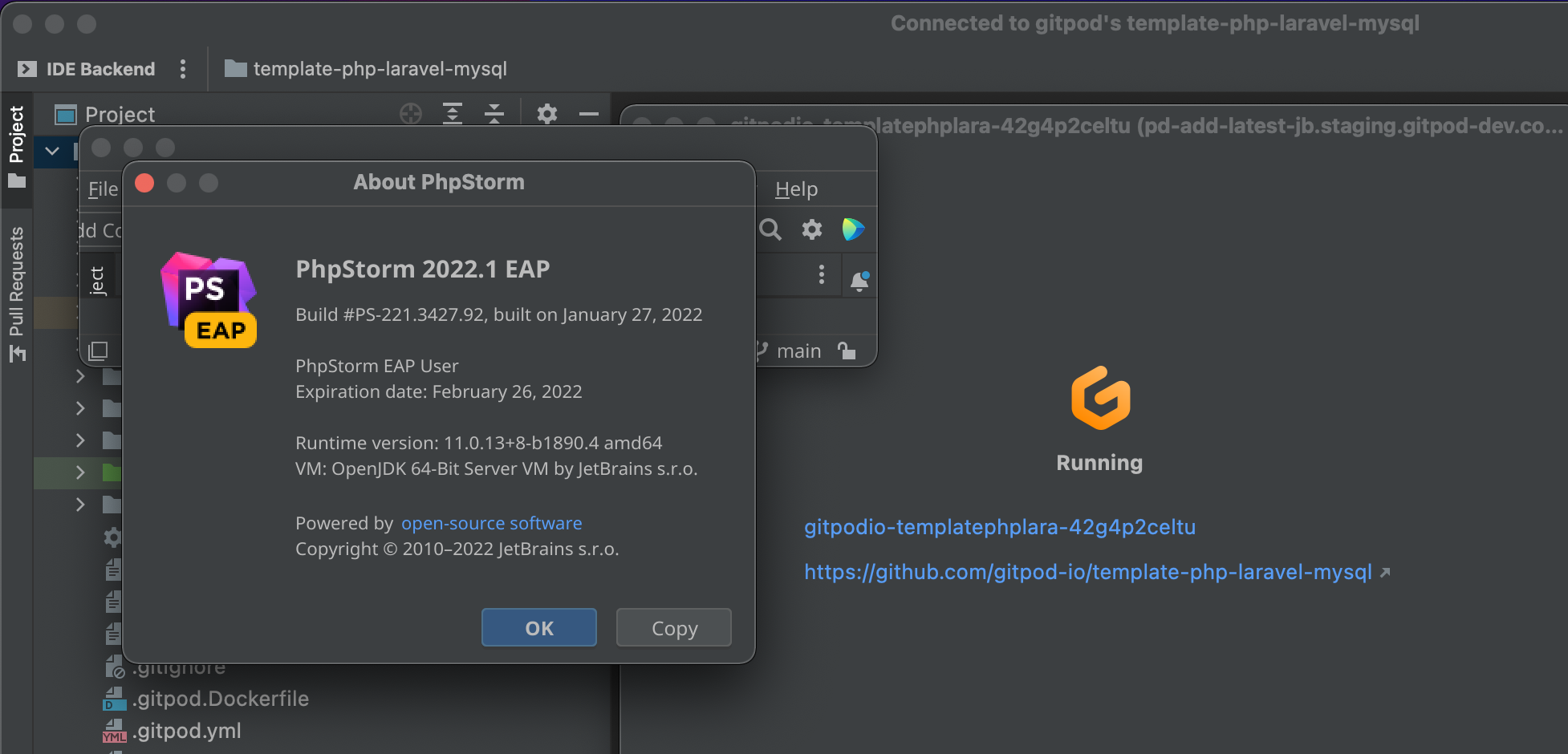Expand the last collapsed folder above gear file
This screenshot has width=1568, height=754.
tap(80, 504)
